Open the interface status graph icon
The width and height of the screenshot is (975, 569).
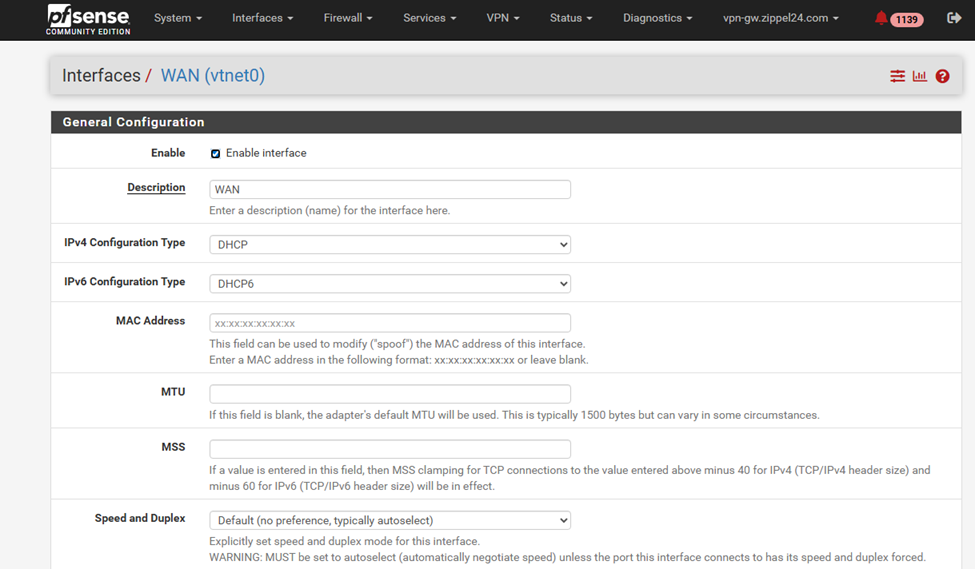point(919,76)
